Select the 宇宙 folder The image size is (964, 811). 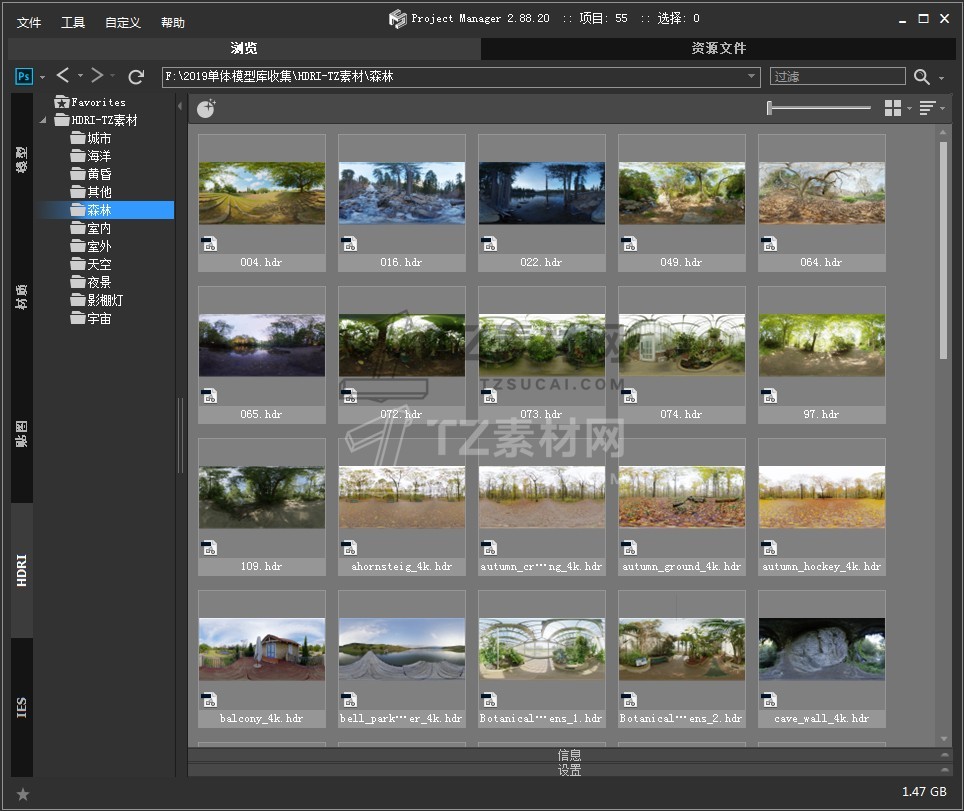click(91, 318)
